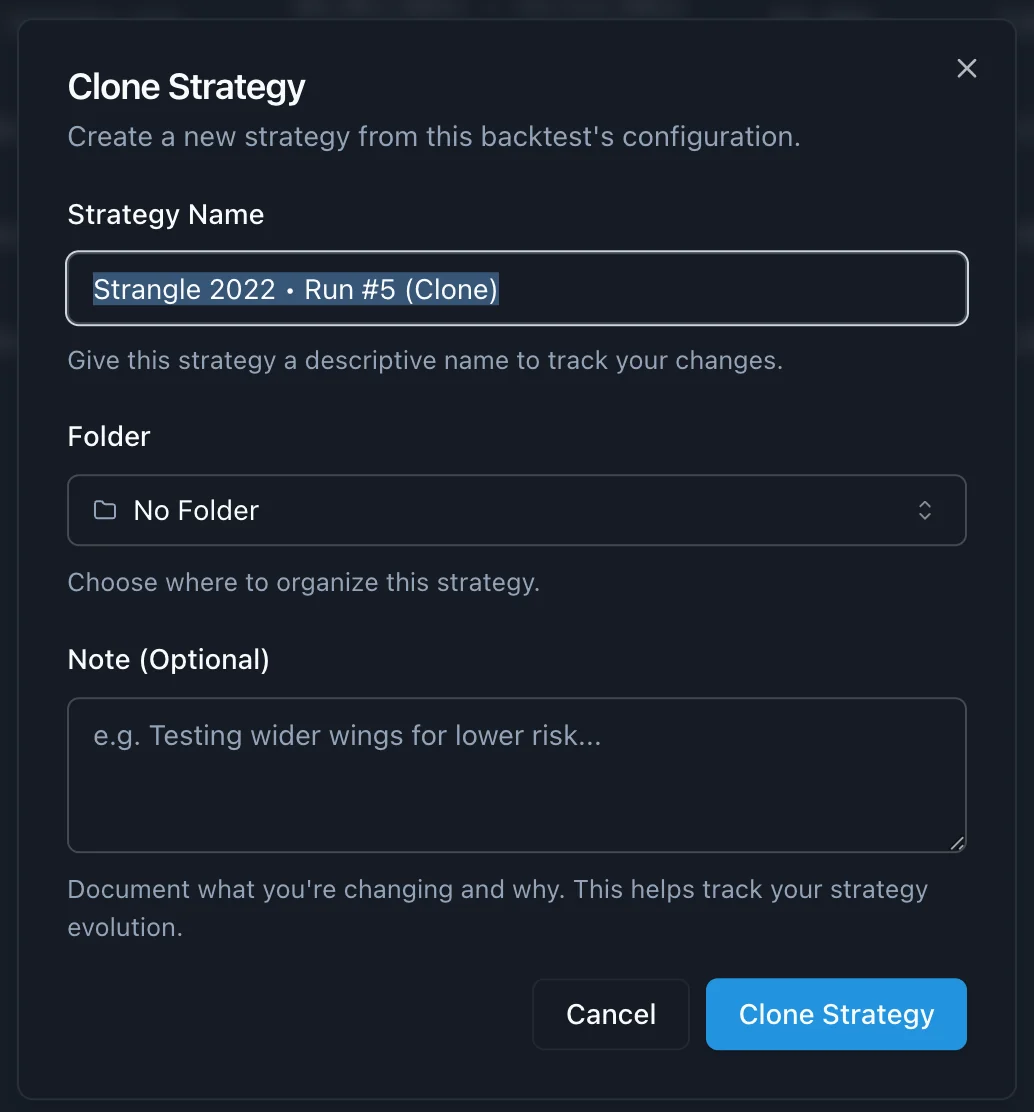Click the 'Give this strategy a descriptive name' hint
The width and height of the screenshot is (1034, 1112).
pyautogui.click(x=425, y=361)
